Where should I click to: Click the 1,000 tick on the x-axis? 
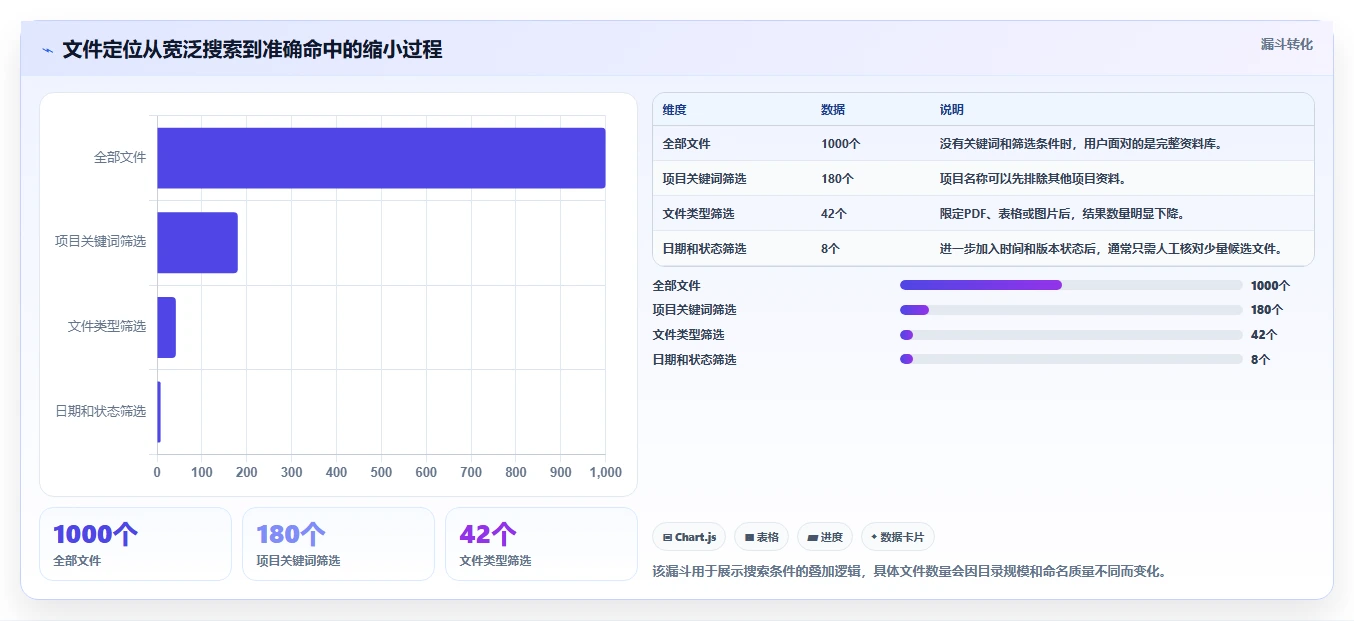point(604,472)
